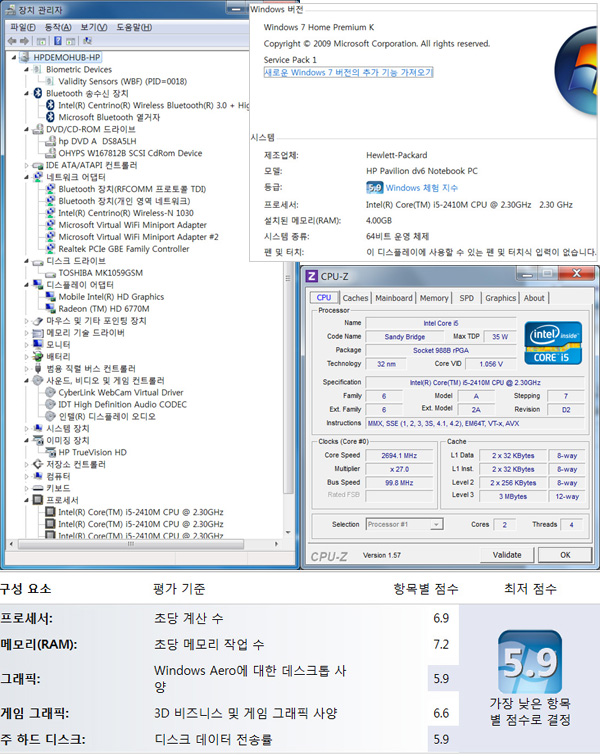
Task: Click the OK button in CPU-Z
Action: point(565,555)
